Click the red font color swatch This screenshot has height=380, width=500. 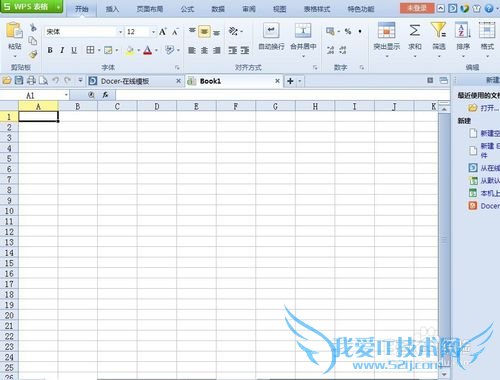[148, 51]
